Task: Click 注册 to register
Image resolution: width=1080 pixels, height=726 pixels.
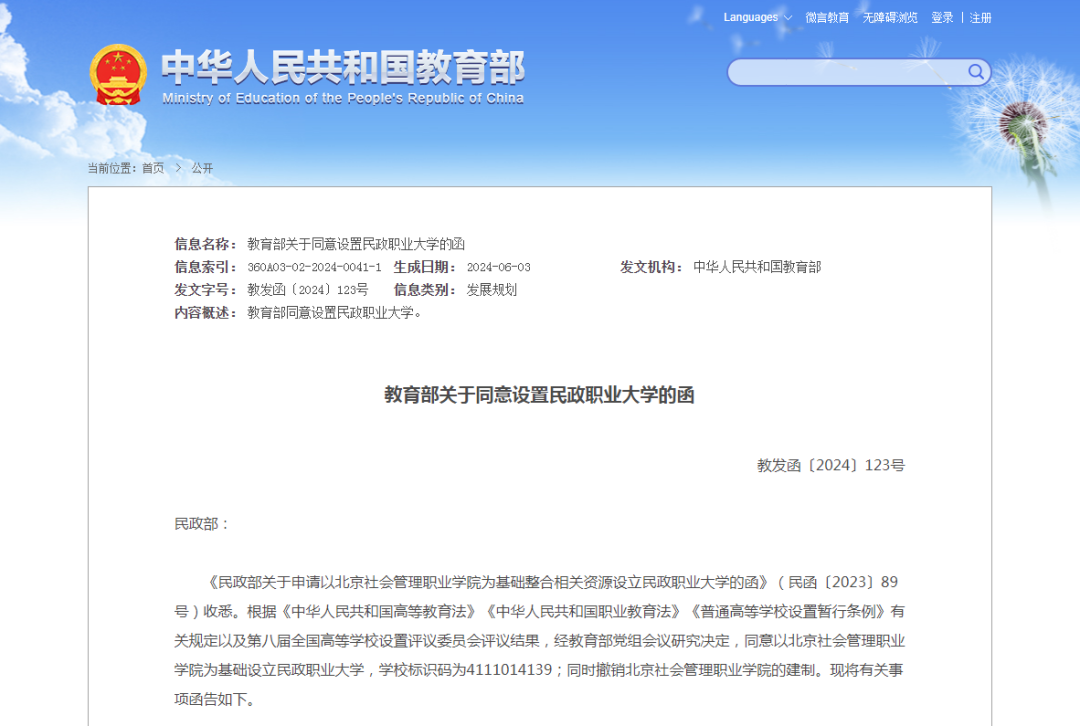Action: coord(981,17)
